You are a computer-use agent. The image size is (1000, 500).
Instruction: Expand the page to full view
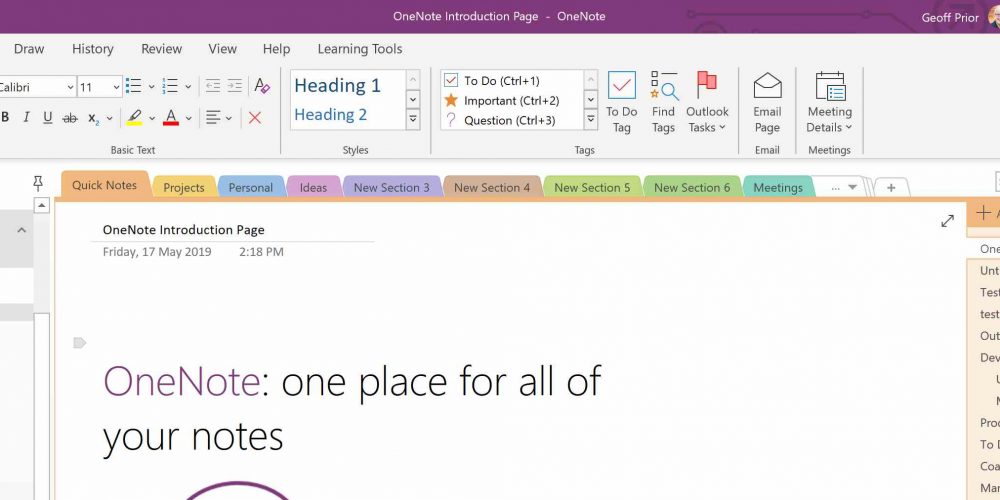coord(948,221)
